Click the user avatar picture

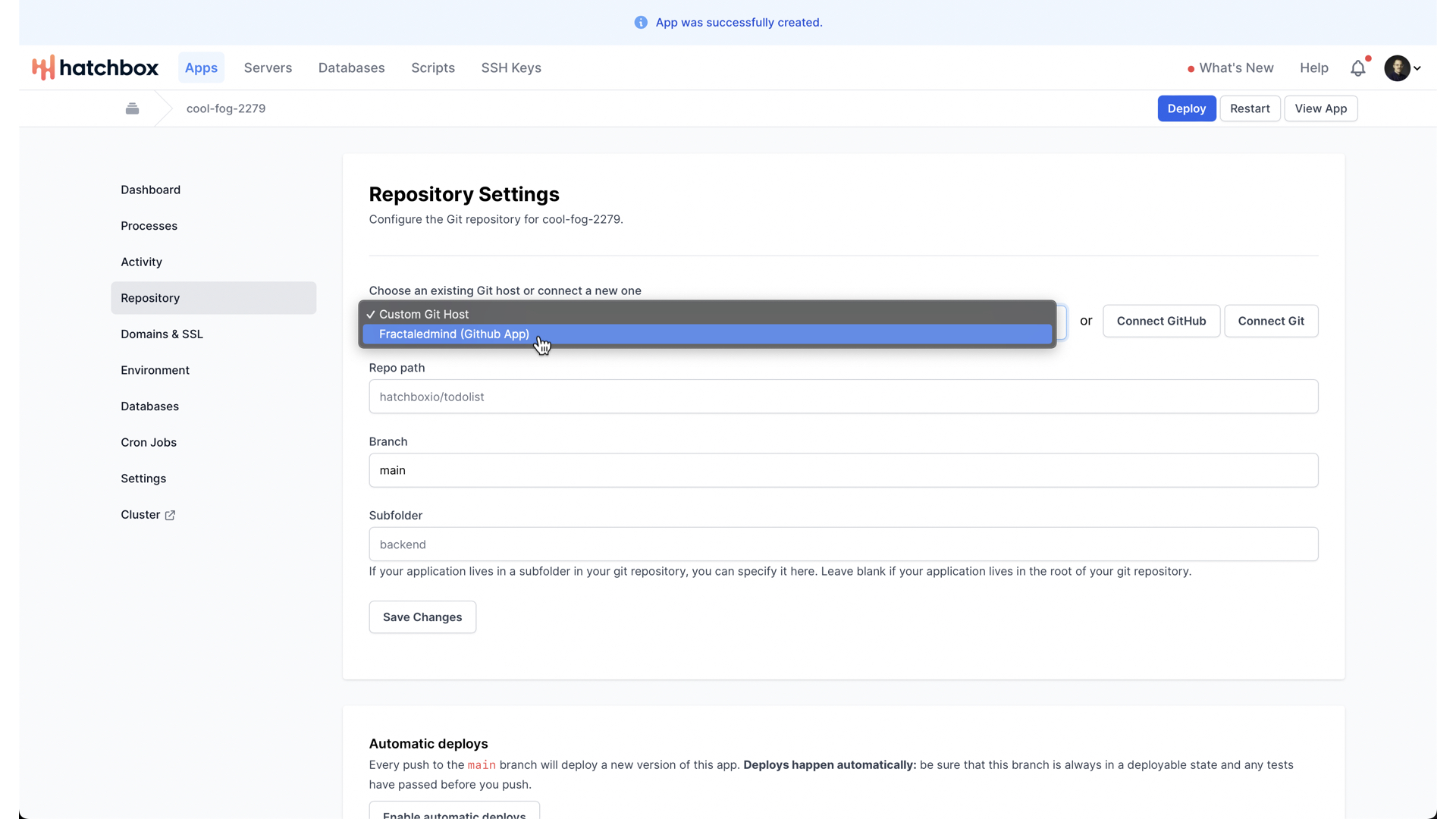(x=1396, y=68)
